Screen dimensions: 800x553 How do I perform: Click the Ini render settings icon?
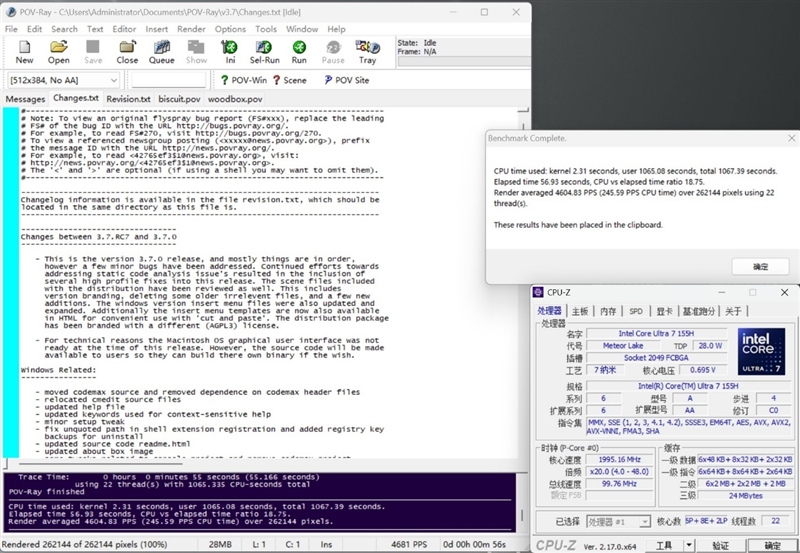coord(230,51)
